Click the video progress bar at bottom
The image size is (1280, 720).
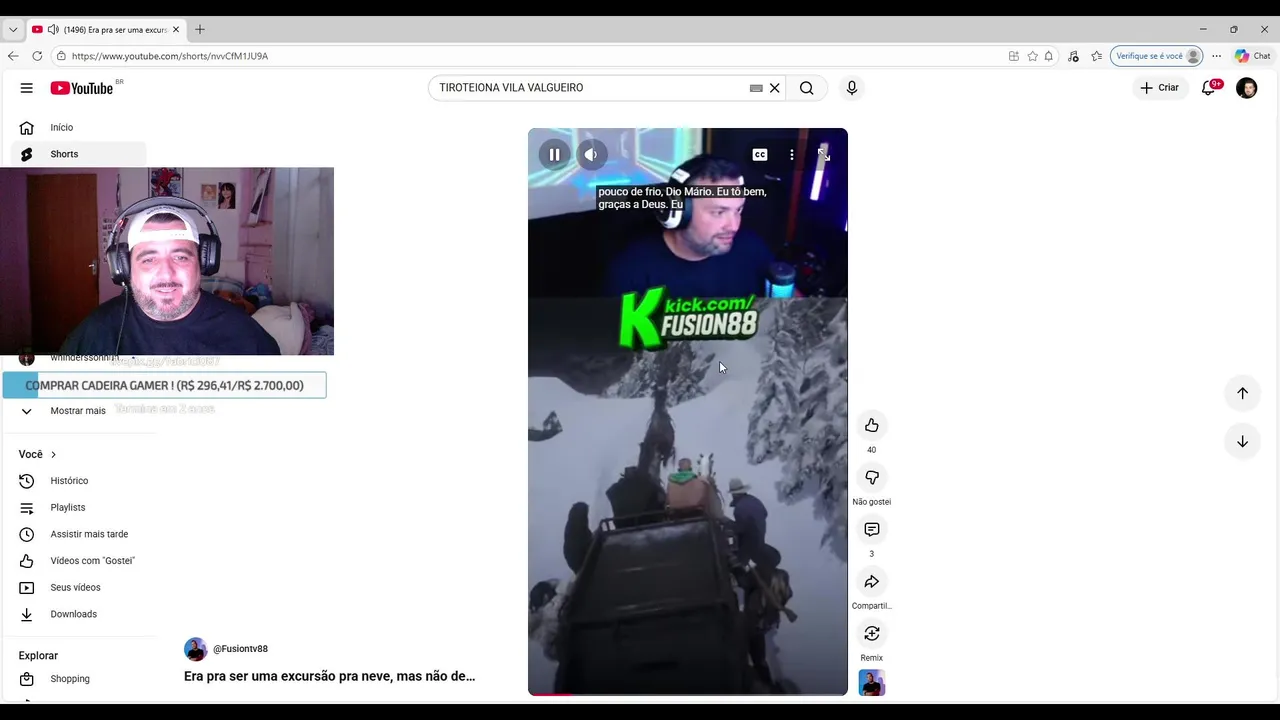(688, 693)
